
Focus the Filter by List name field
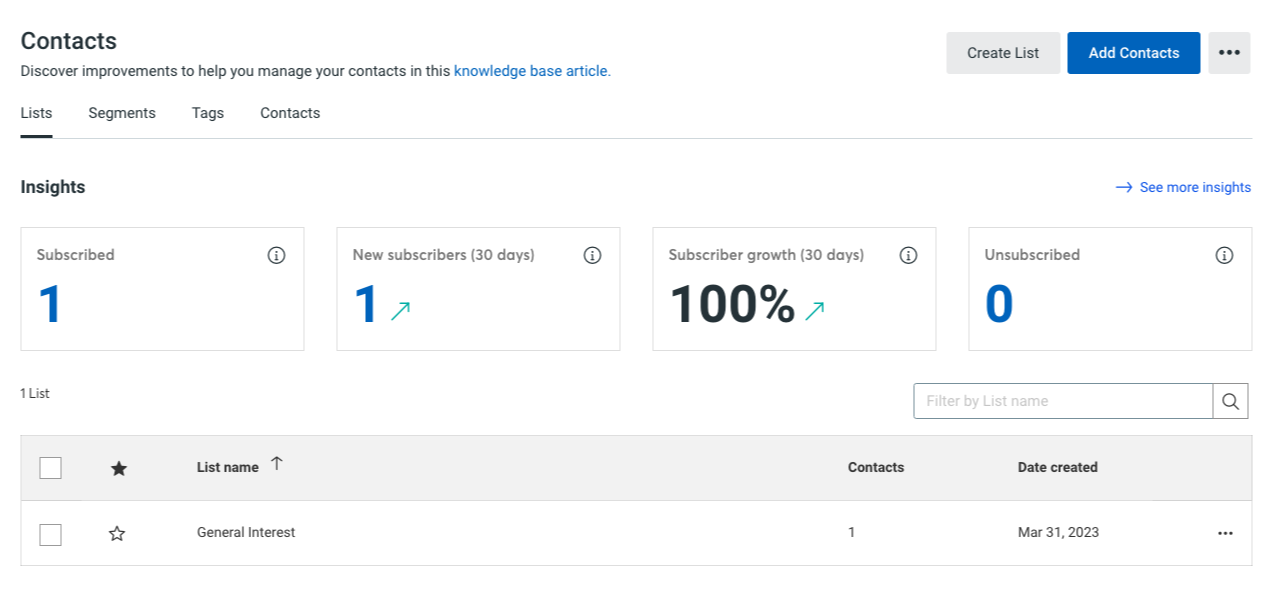[x=1062, y=401]
